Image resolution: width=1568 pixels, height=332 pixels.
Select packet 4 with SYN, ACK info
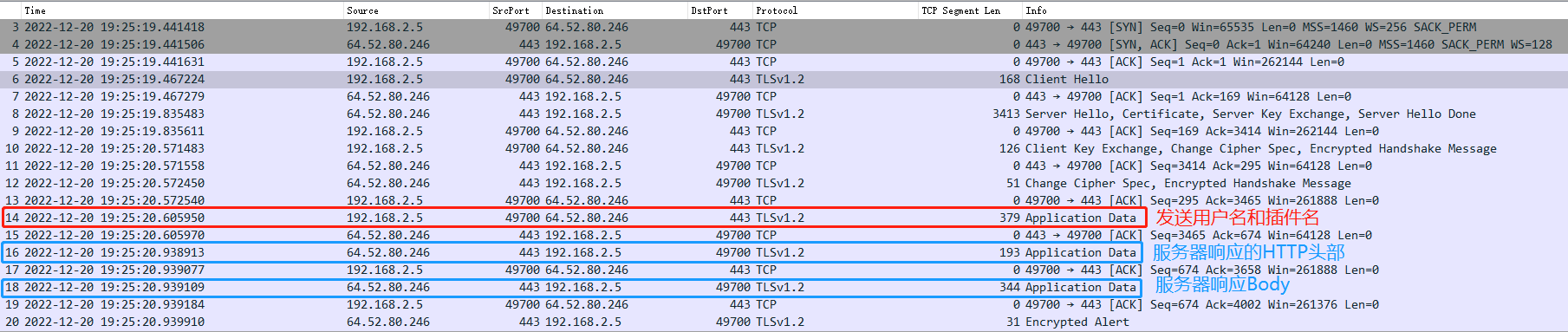(784, 44)
